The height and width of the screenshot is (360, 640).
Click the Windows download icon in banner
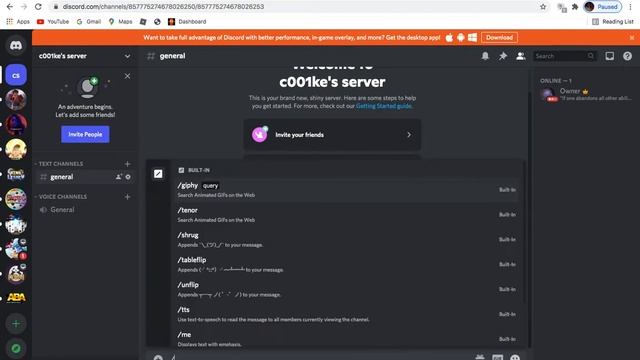tap(472, 38)
